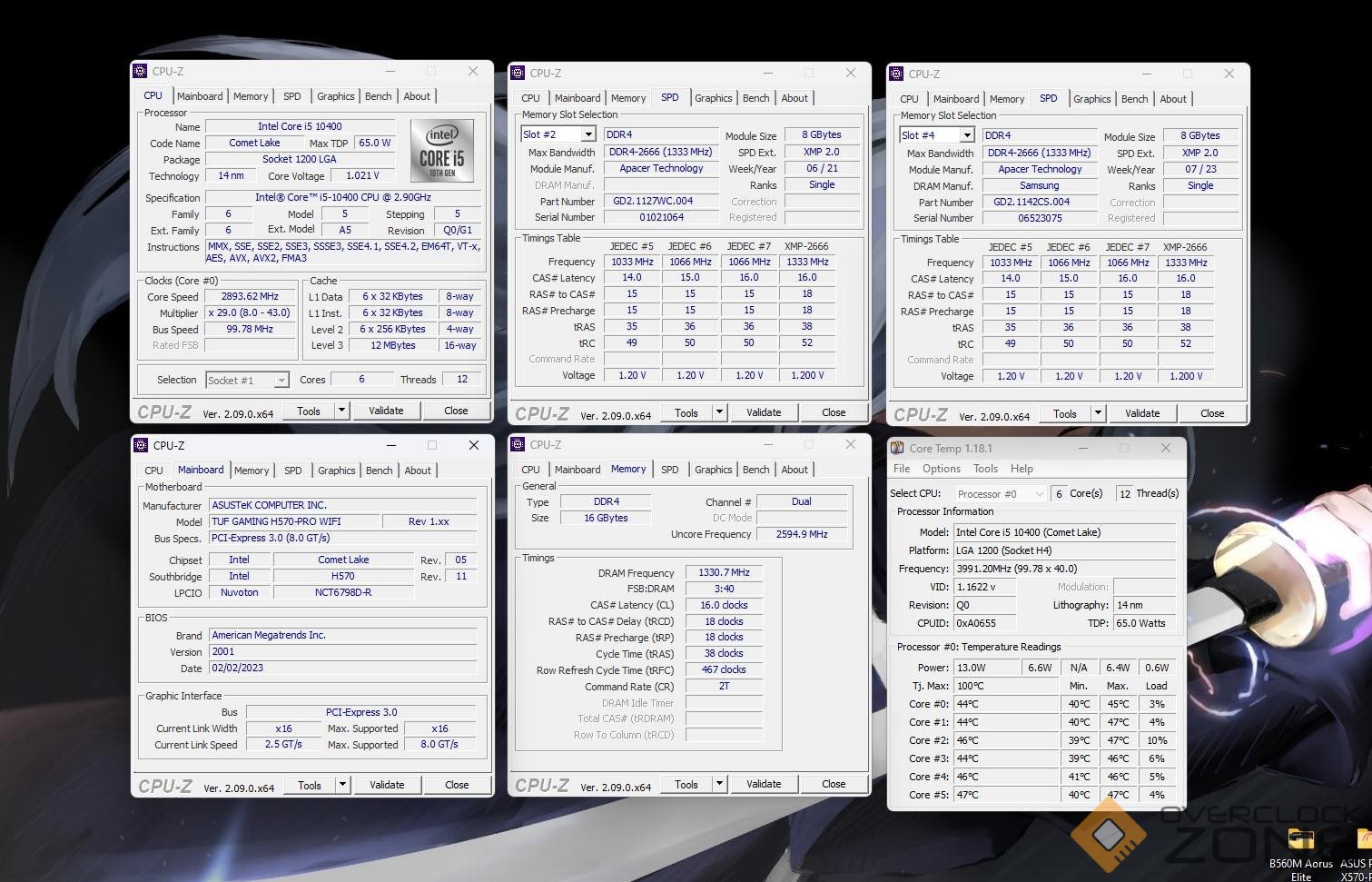Screen dimensions: 1372x882
Task: Click the Max TDP value '65.0 W'
Action: 374,143
